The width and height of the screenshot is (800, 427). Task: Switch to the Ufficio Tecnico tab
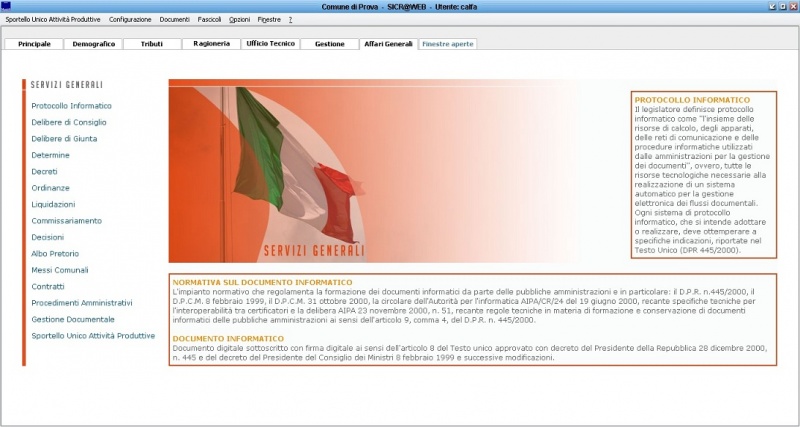(270, 44)
